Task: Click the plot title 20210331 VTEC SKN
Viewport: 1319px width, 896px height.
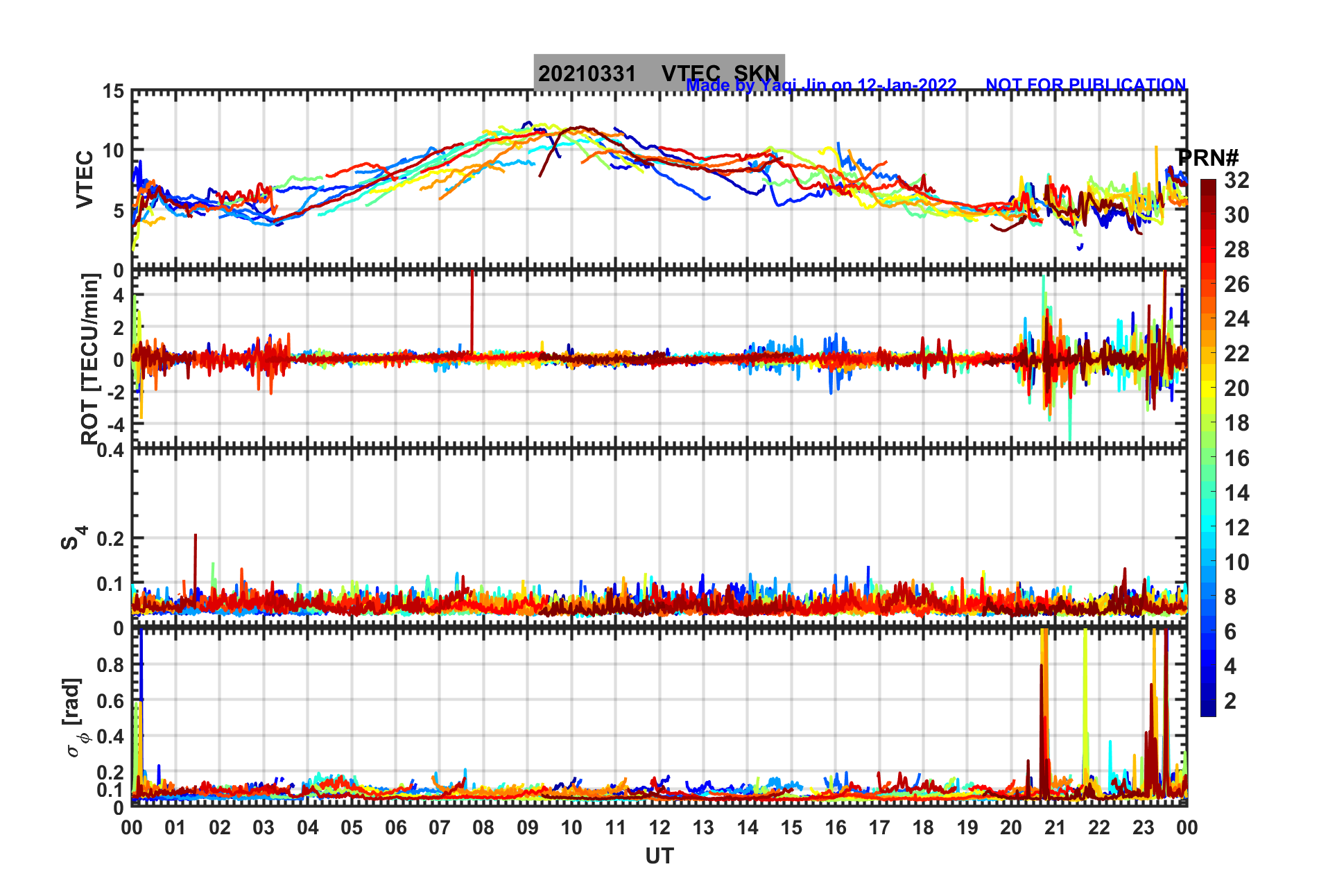Action: point(659,72)
